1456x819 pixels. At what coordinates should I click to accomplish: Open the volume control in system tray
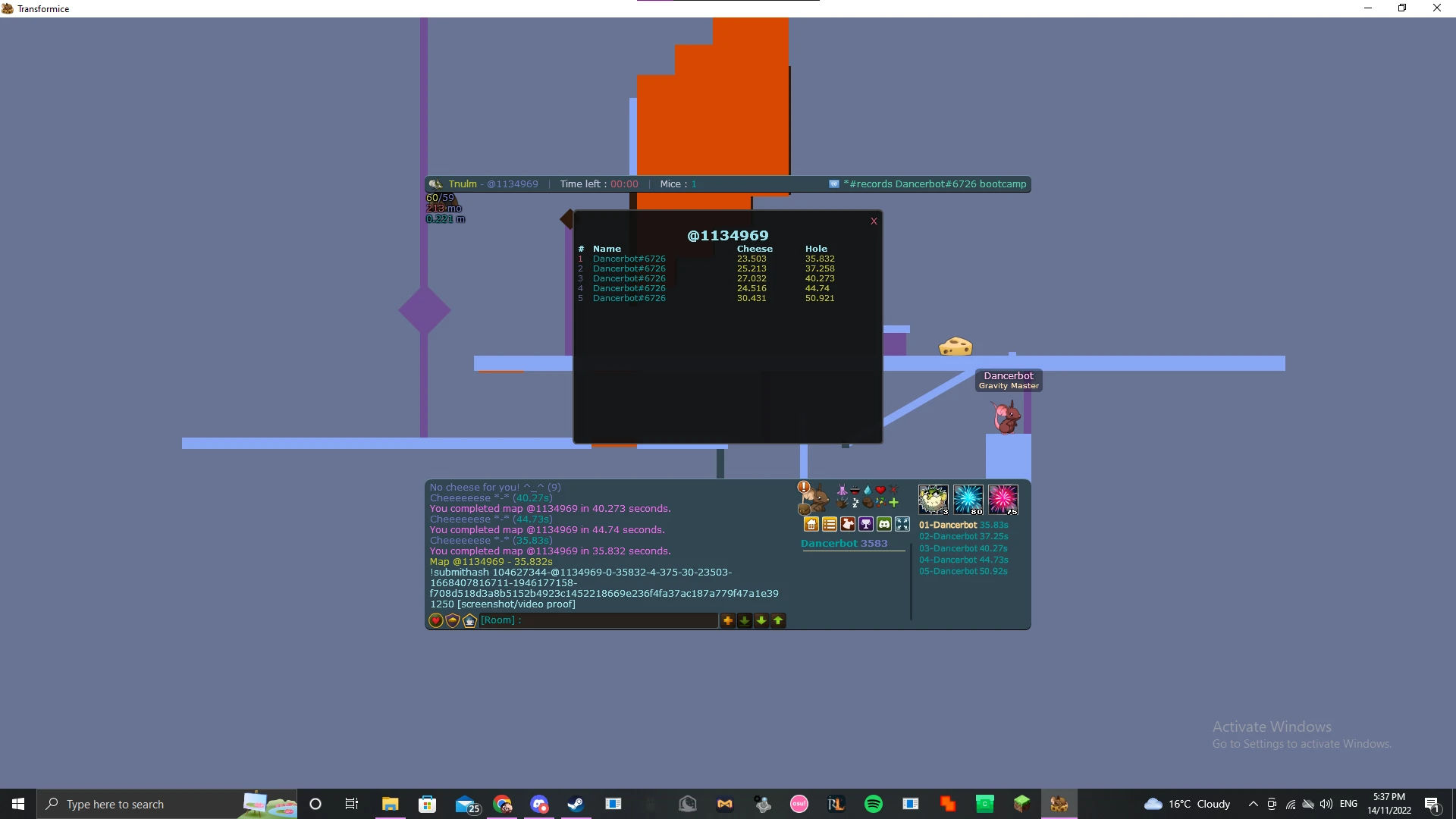(1326, 804)
